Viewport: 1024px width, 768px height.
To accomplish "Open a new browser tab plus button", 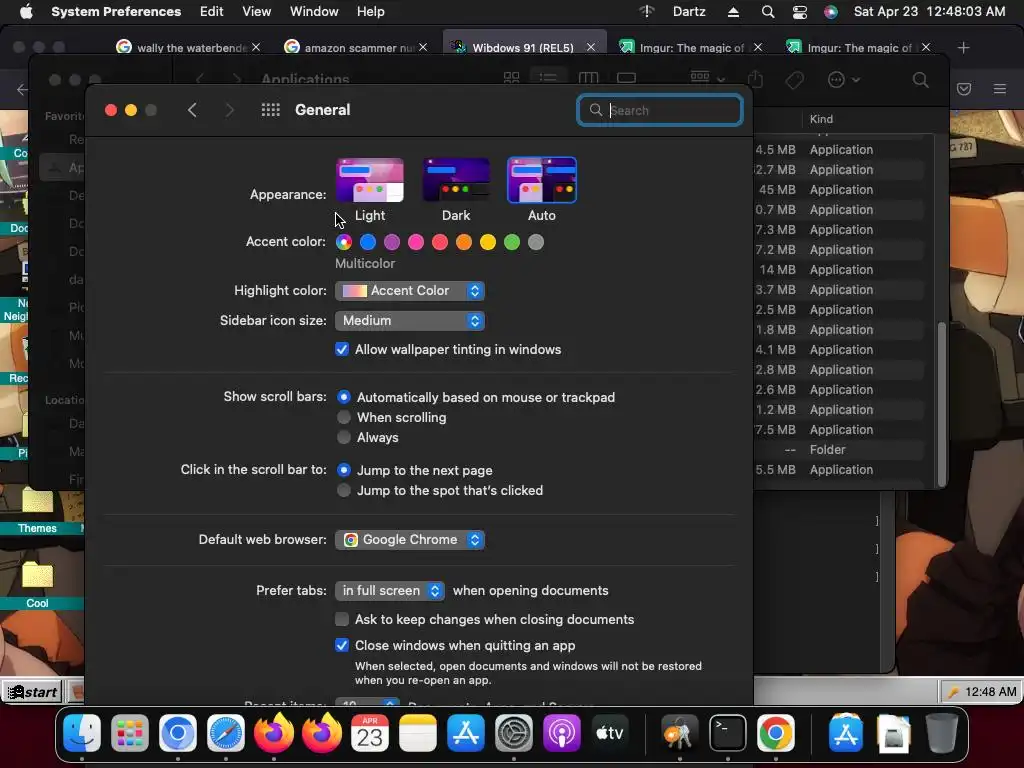I will 963,48.
